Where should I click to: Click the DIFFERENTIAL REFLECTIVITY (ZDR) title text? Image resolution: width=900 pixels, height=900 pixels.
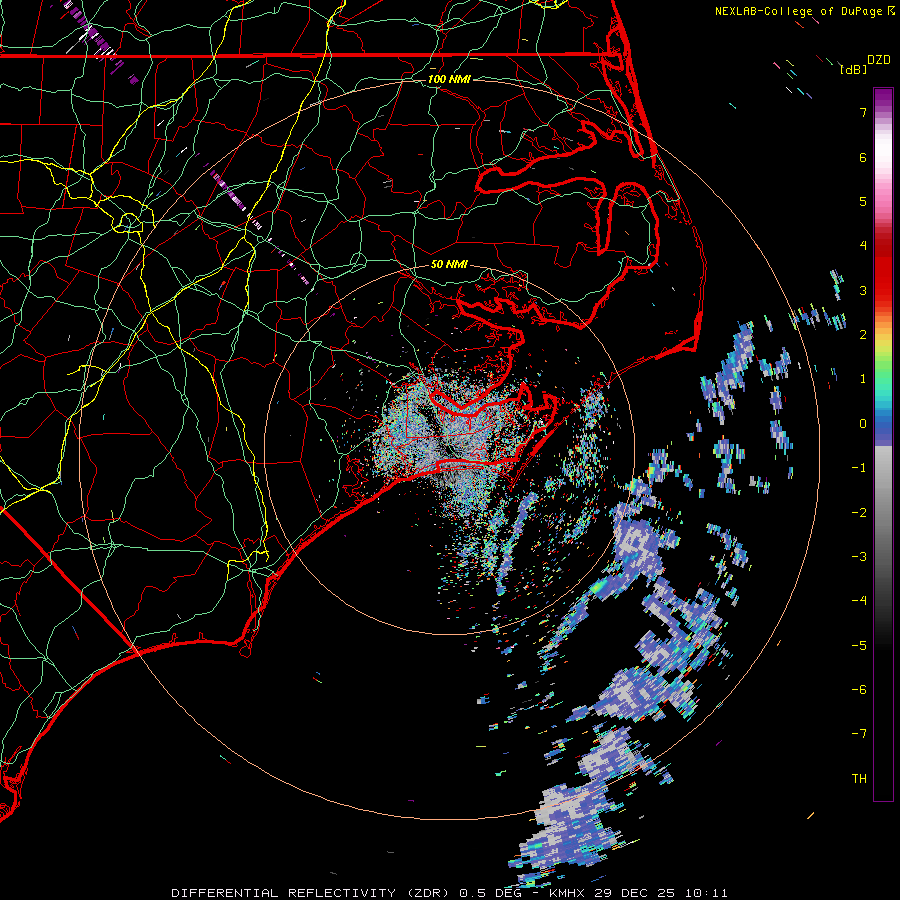pos(312,893)
